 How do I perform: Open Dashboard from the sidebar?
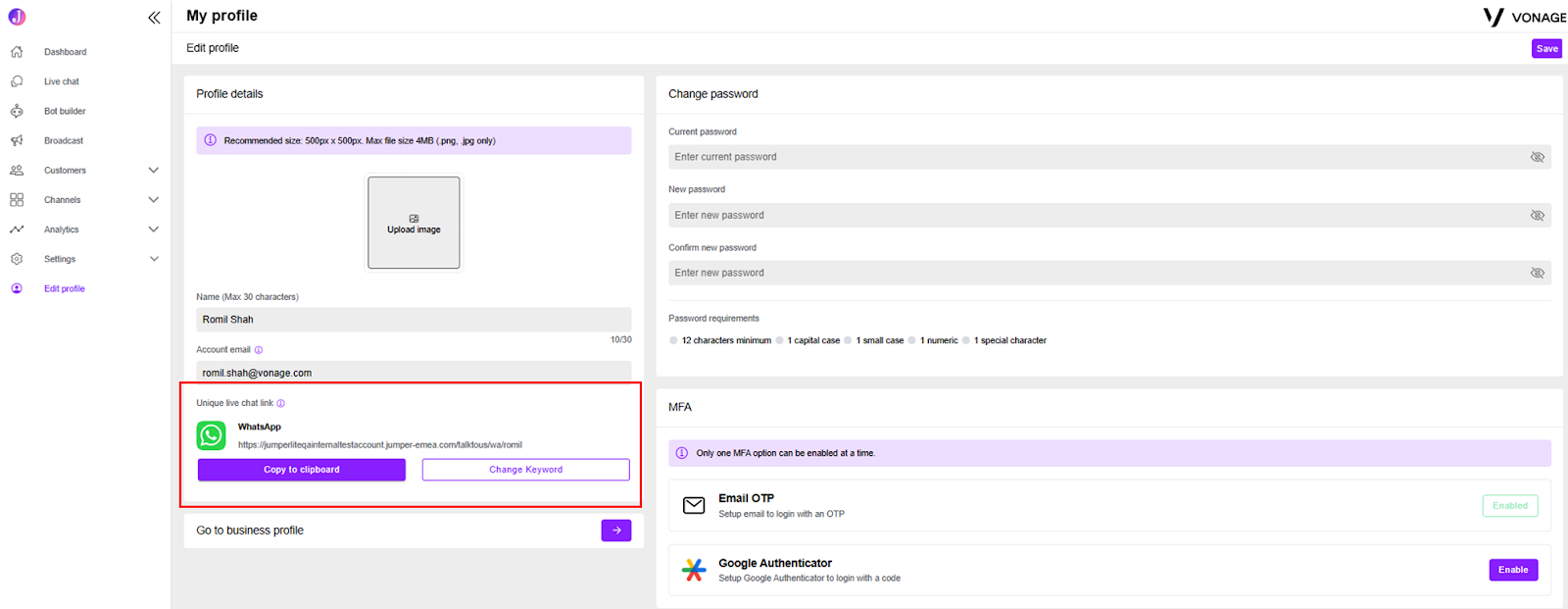(x=65, y=52)
